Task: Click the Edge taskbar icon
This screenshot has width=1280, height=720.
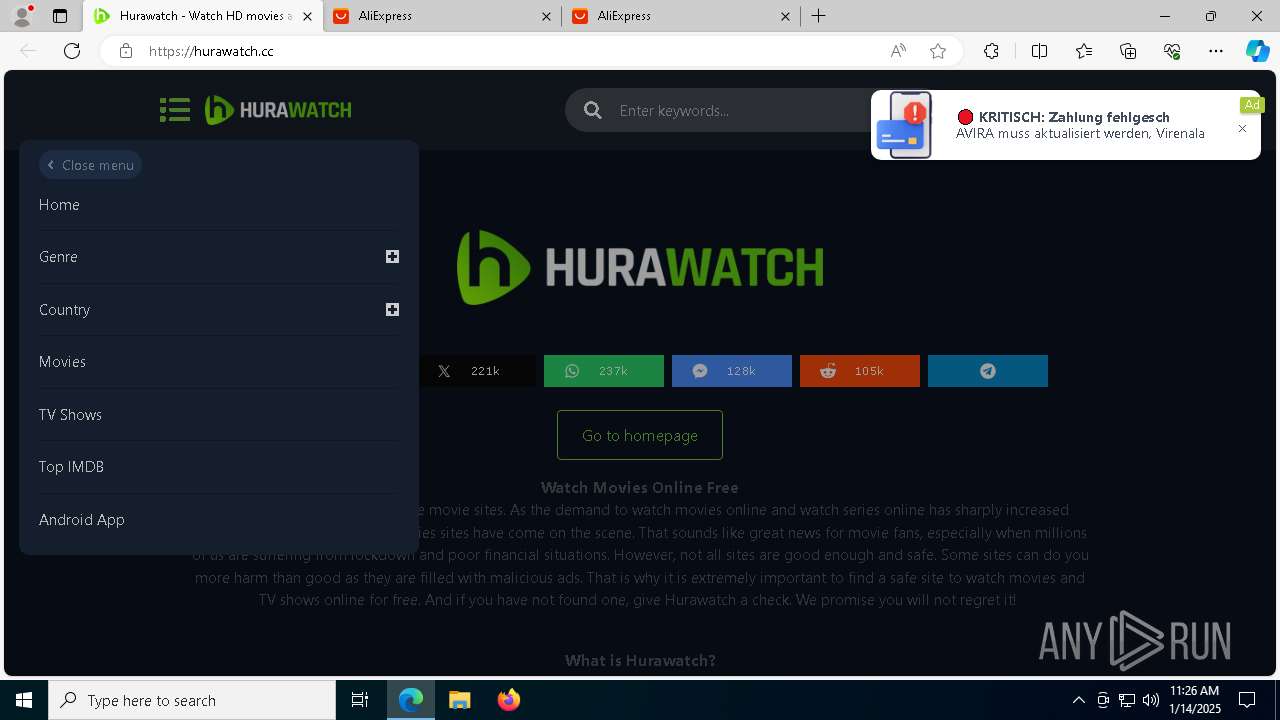Action: (411, 700)
